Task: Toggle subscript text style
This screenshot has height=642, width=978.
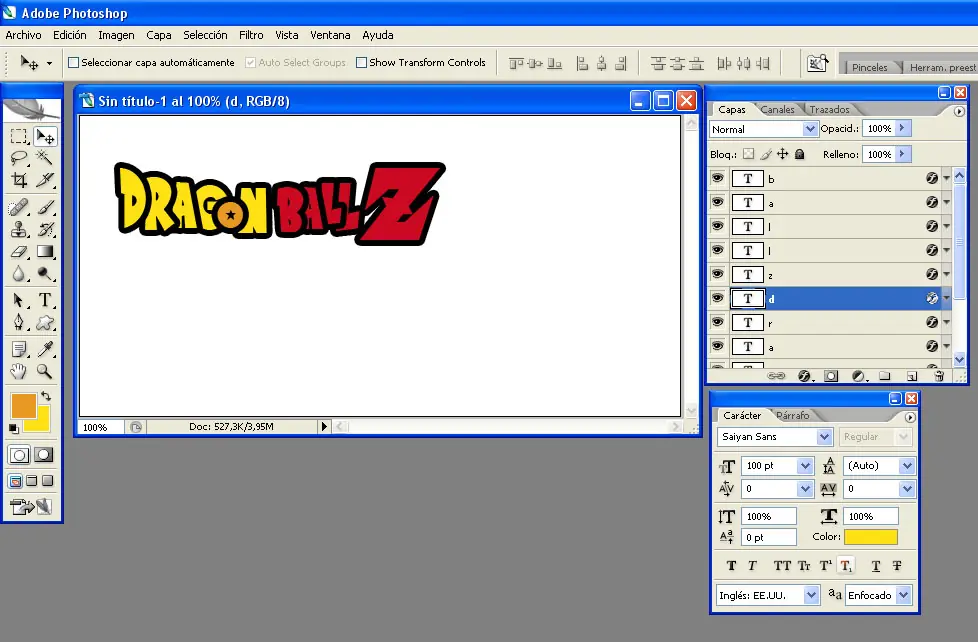Action: (846, 566)
